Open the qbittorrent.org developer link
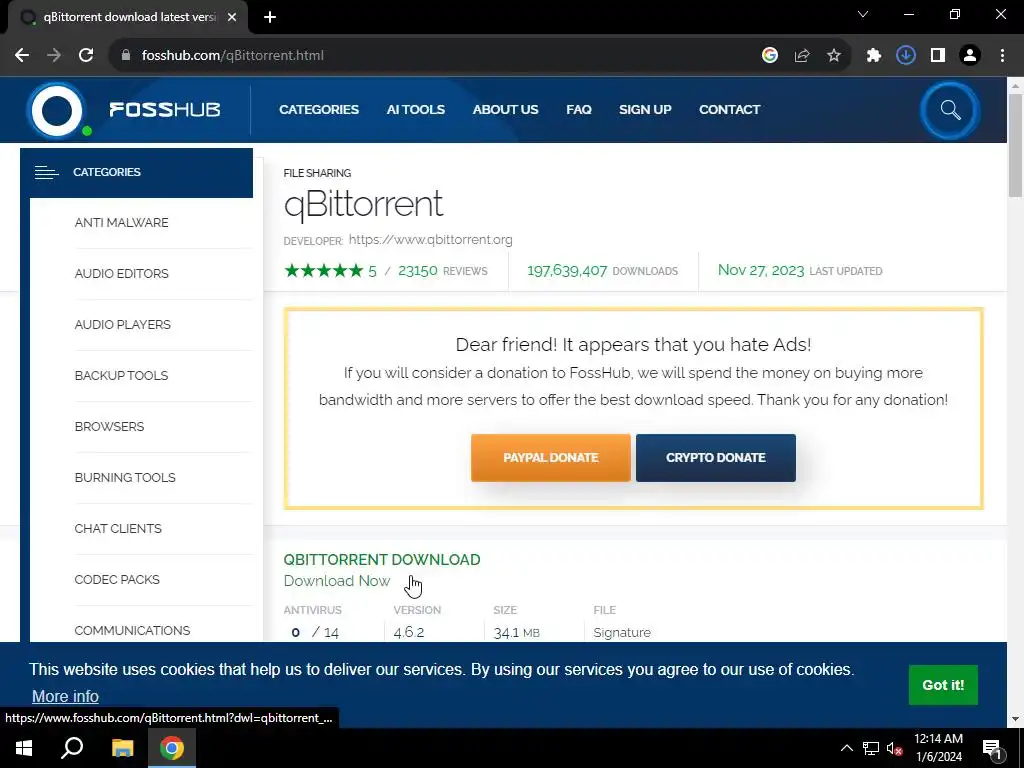1024x768 pixels. tap(430, 240)
